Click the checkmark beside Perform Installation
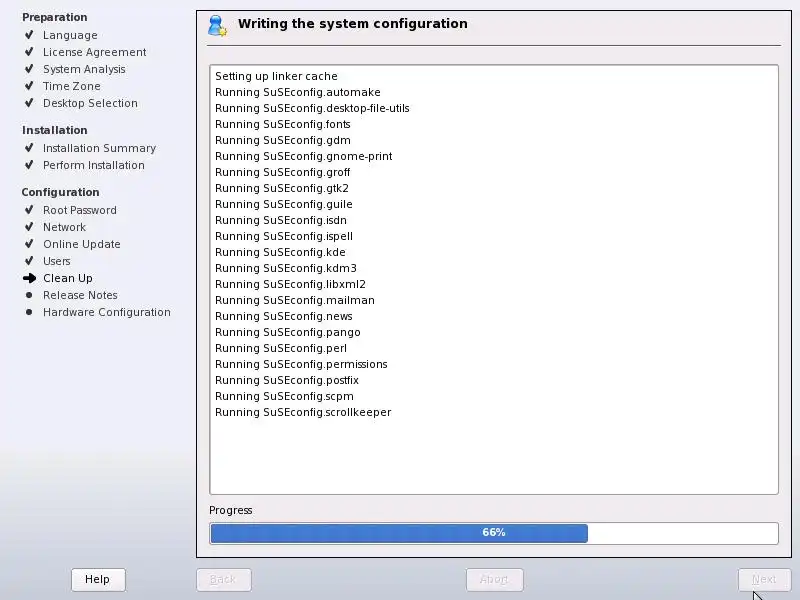Image resolution: width=800 pixels, height=600 pixels. pyautogui.click(x=29, y=165)
